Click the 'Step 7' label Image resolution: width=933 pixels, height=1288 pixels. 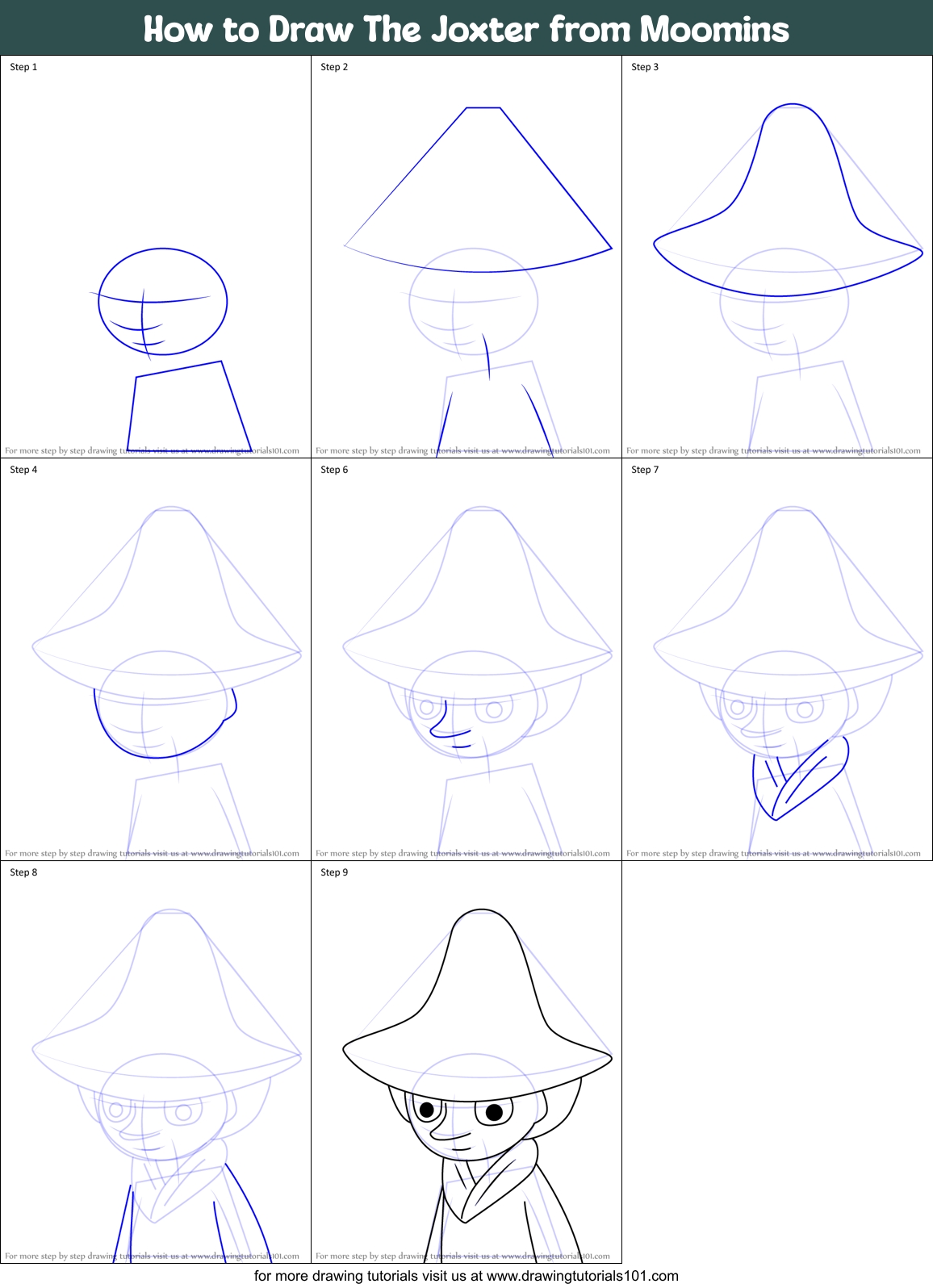[x=645, y=470]
